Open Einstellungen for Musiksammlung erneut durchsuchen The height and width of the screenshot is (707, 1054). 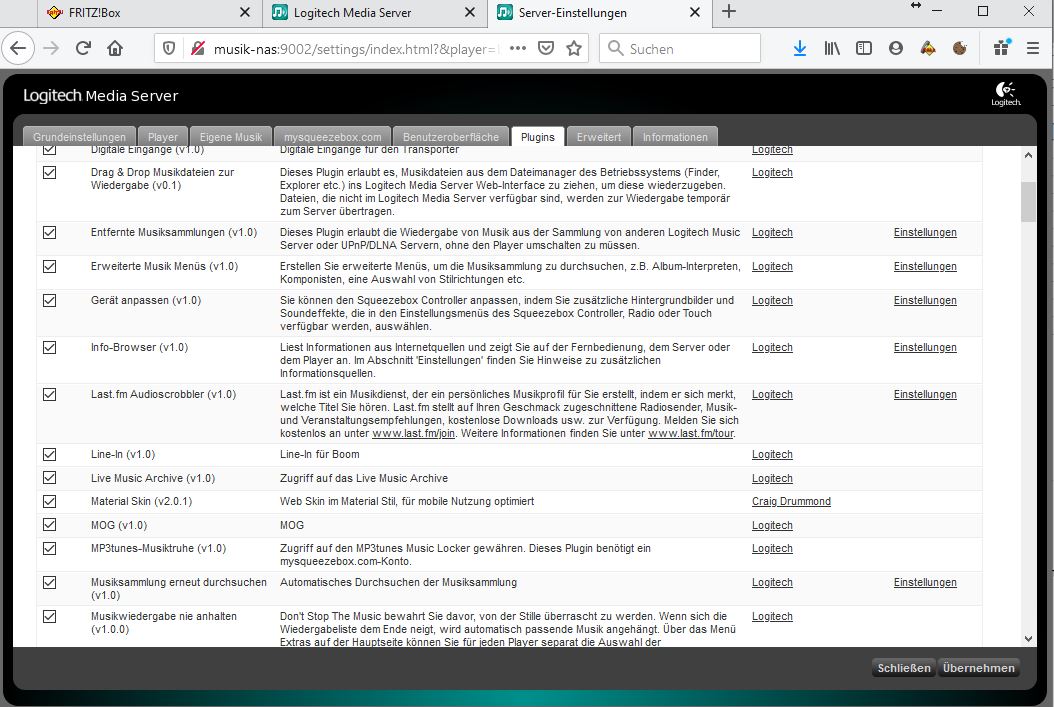click(925, 583)
